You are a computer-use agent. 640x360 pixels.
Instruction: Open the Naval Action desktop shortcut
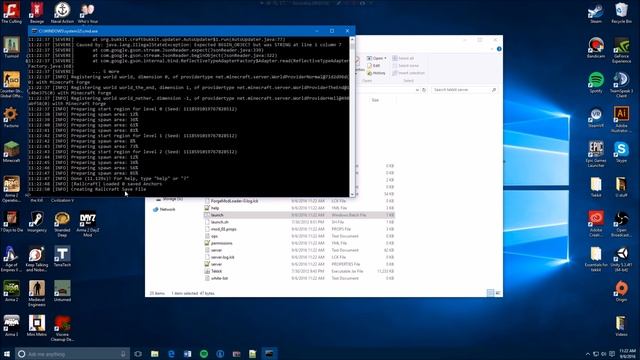click(62, 13)
